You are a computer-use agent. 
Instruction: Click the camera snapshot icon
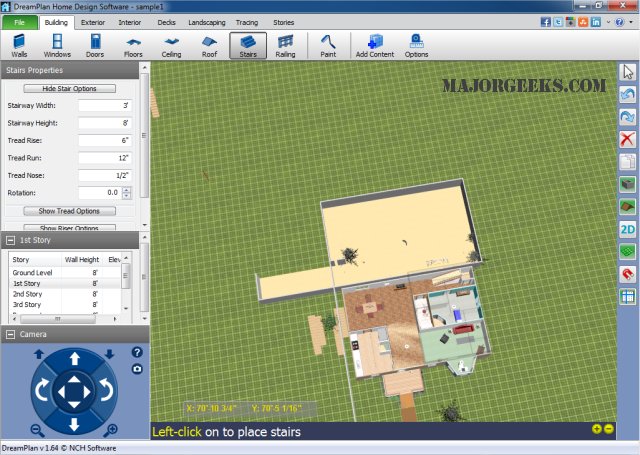pyautogui.click(x=137, y=369)
